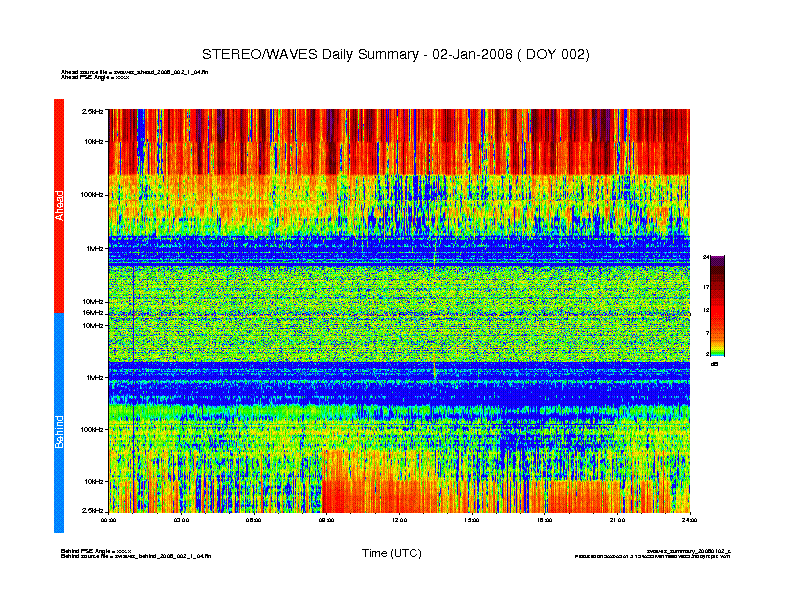Click the 1MHz label in the Ahead panel

(95, 249)
